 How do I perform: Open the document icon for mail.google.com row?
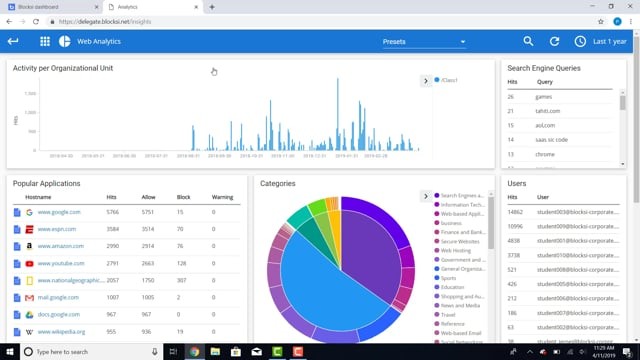(x=17, y=298)
